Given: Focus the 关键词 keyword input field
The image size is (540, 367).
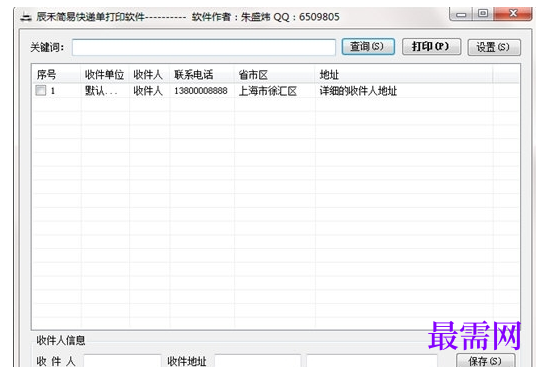Looking at the screenshot, I should (204, 47).
